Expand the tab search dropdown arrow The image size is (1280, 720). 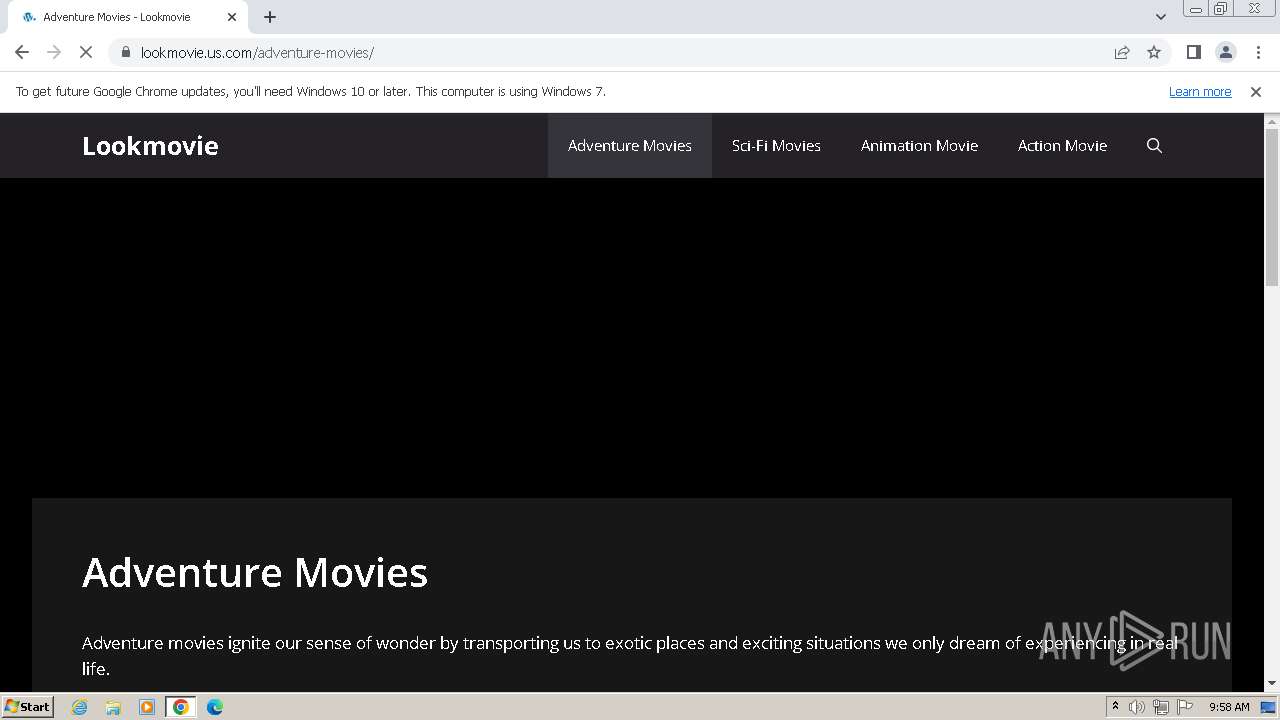1160,17
